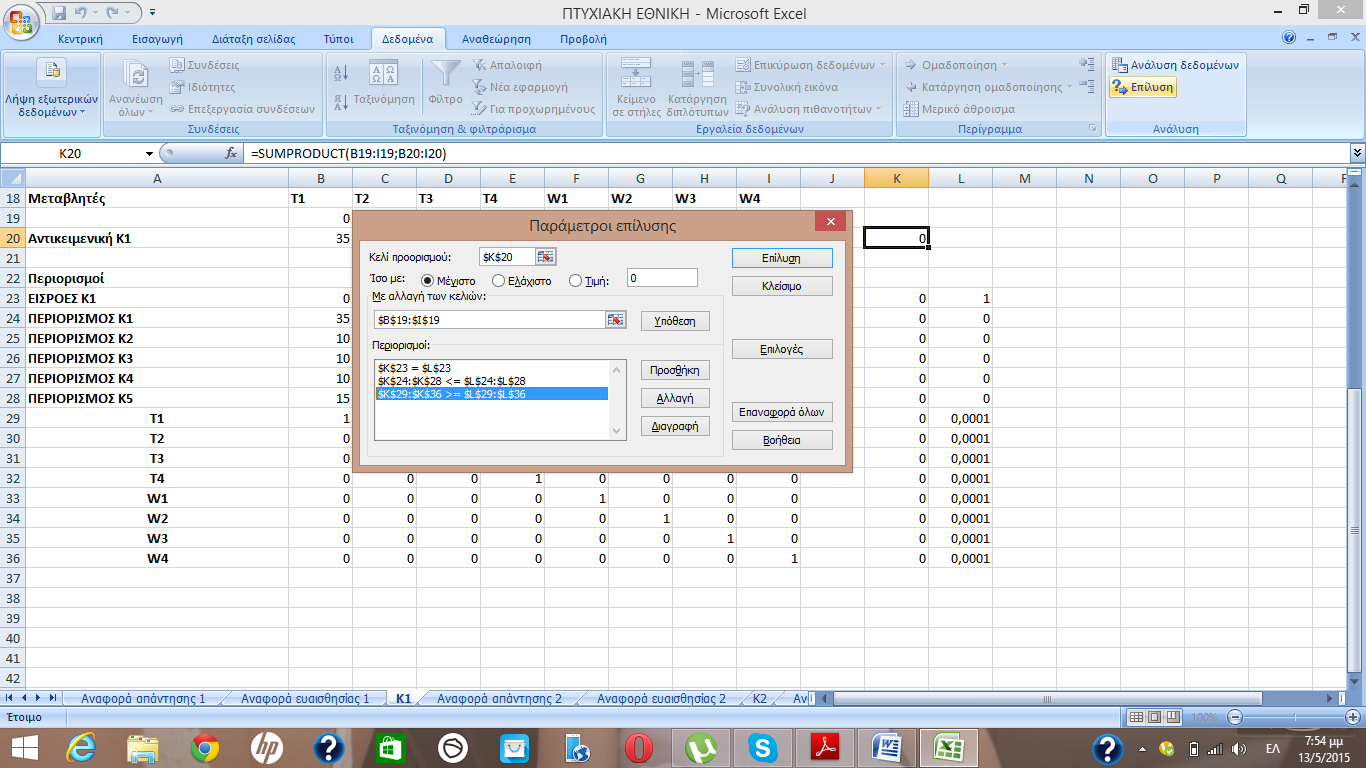This screenshot has height=768, width=1366.
Task: Open the Ταξινόμηση sort dialog
Action: coord(384,82)
